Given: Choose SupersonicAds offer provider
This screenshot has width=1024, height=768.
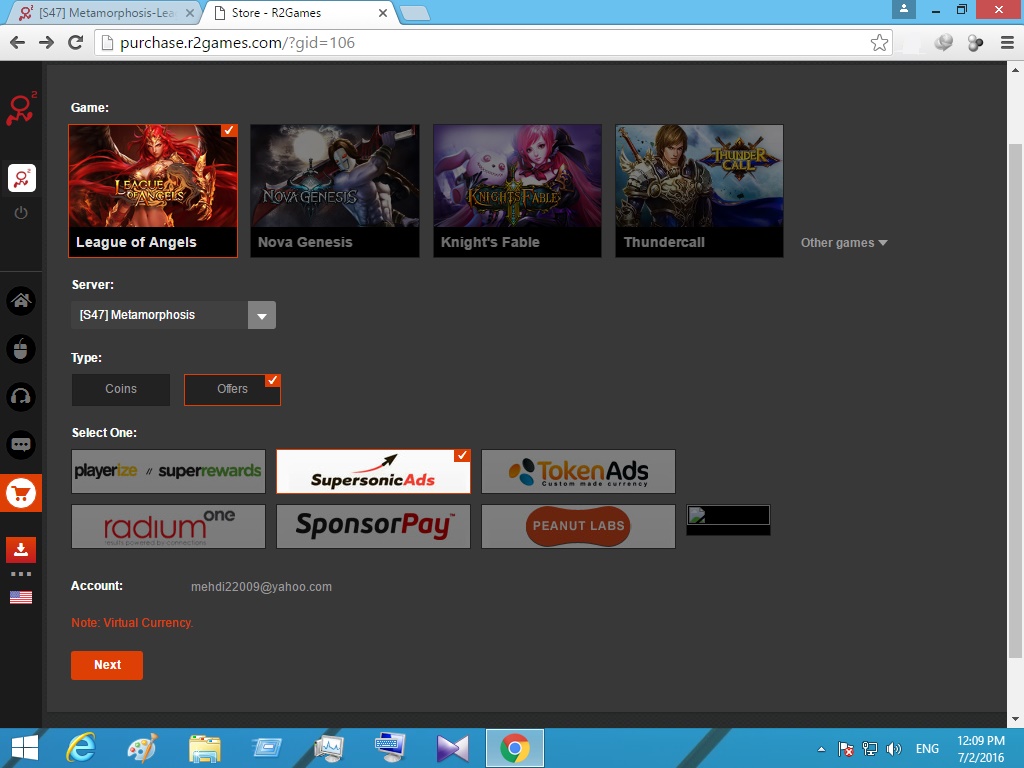Looking at the screenshot, I should click(x=373, y=471).
